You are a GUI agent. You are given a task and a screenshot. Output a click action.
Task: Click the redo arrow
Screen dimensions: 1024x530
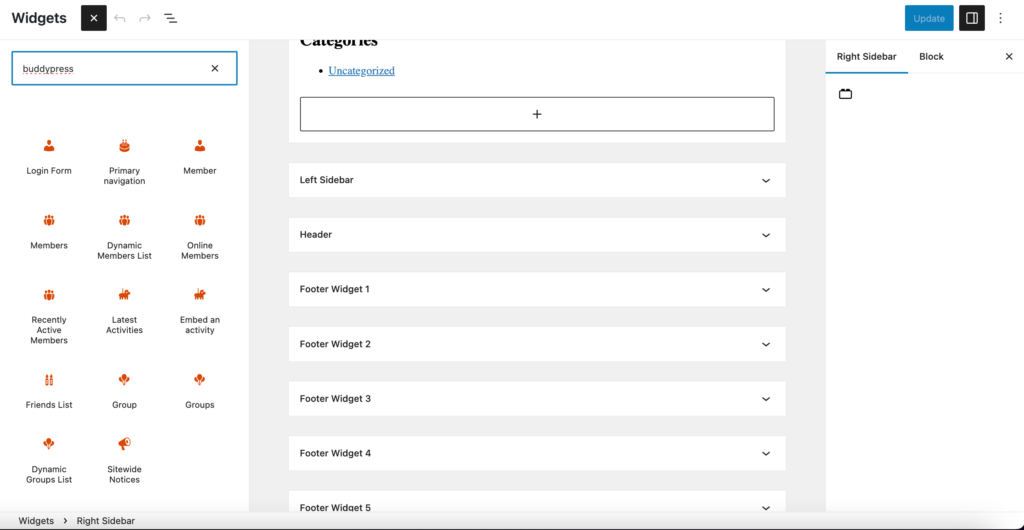145,18
